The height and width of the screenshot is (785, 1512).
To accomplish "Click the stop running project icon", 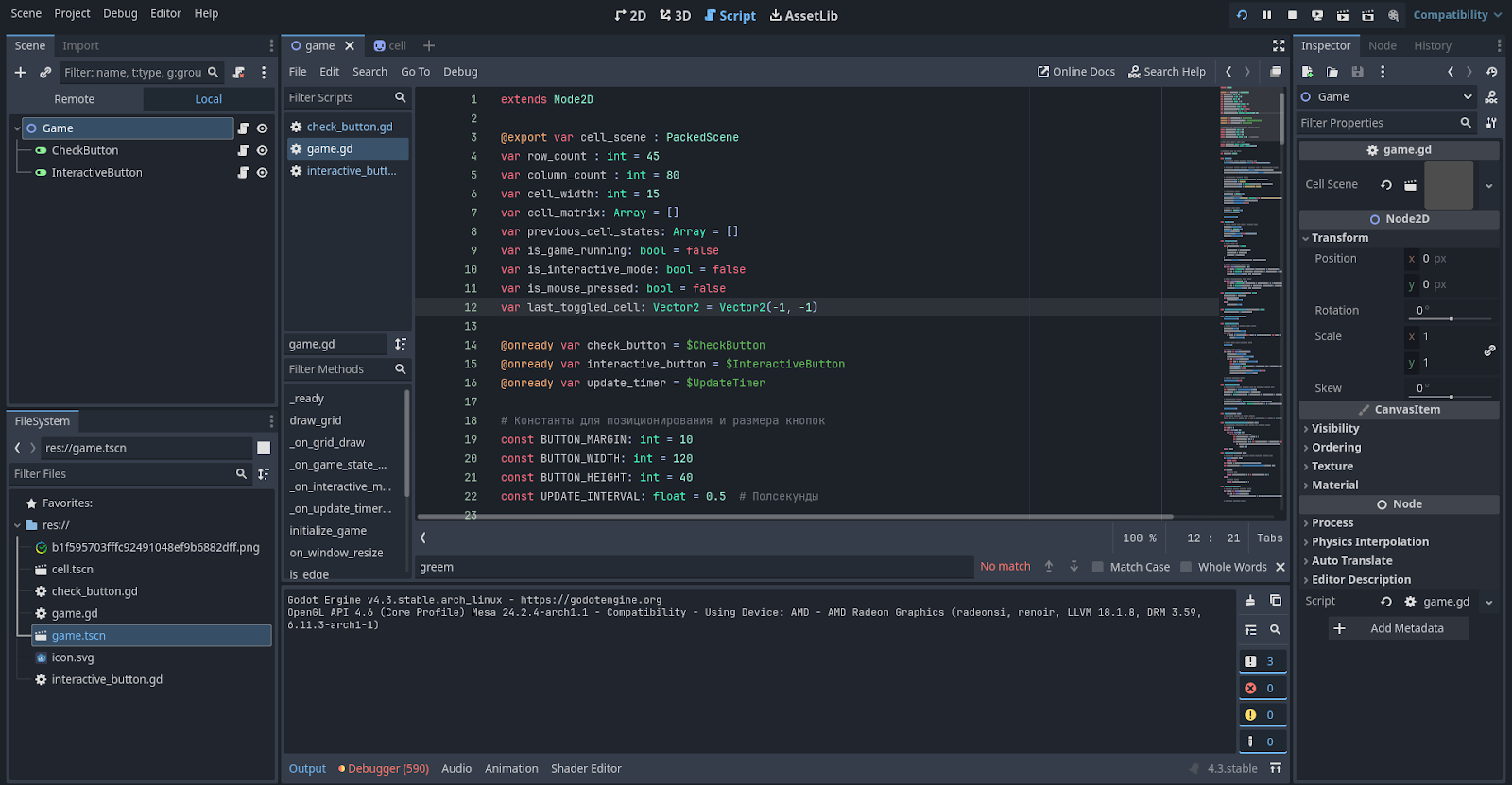I will 1292,15.
